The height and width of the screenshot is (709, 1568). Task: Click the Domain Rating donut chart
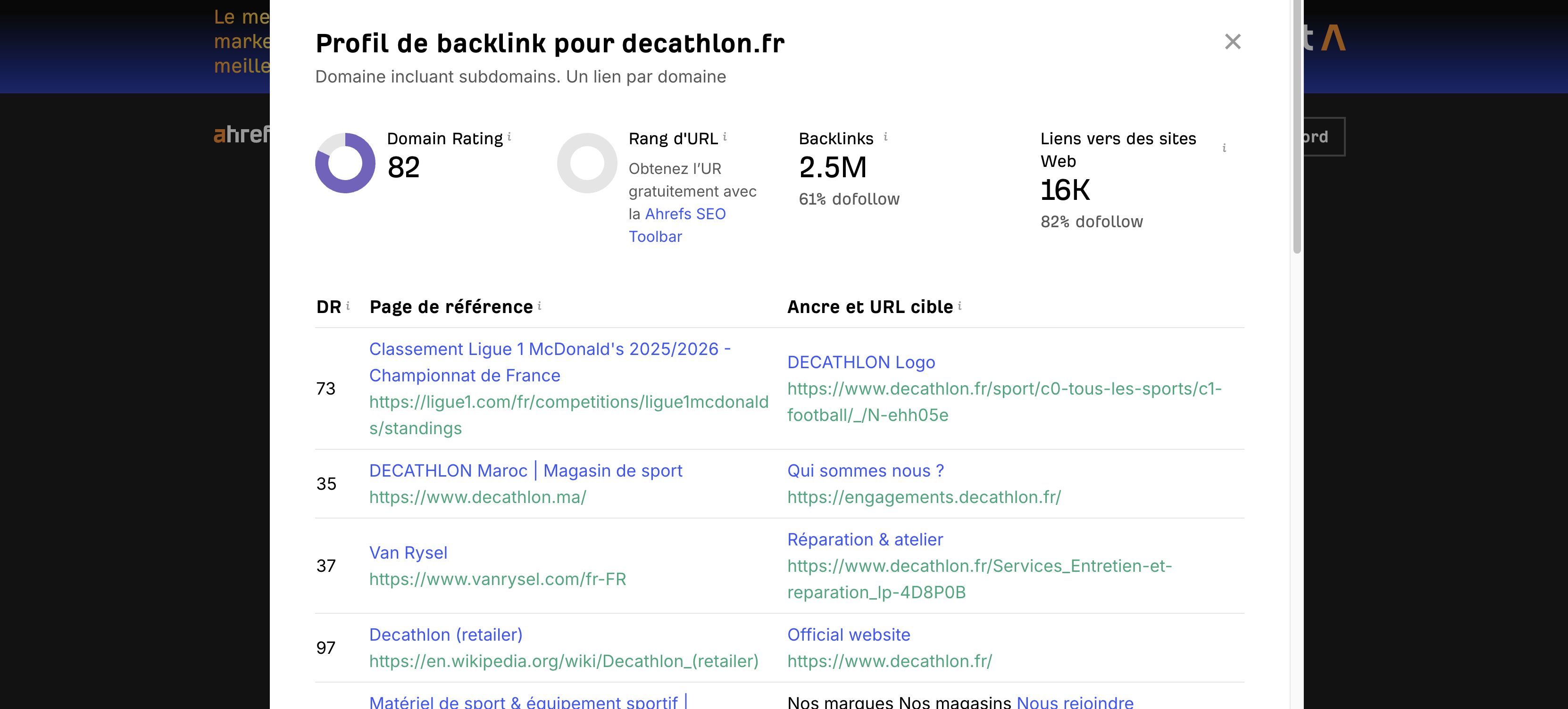click(345, 163)
